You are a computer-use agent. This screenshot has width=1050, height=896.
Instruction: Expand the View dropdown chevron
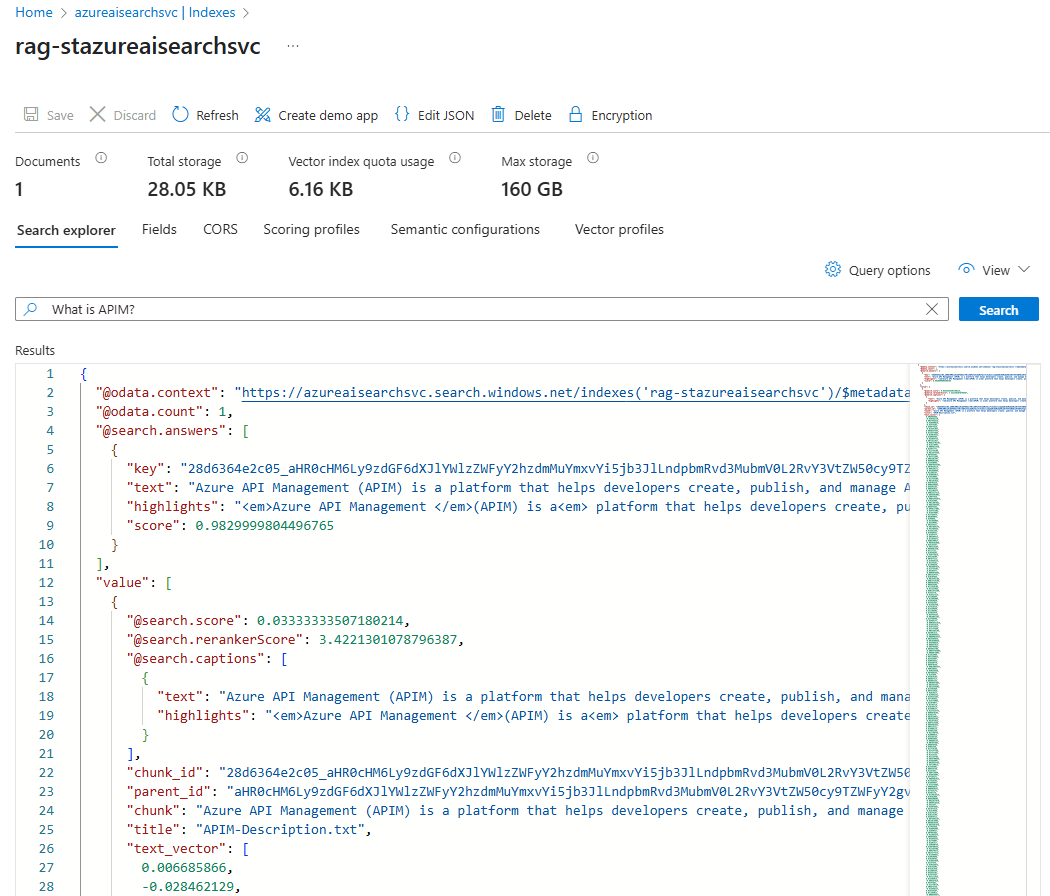(1024, 269)
